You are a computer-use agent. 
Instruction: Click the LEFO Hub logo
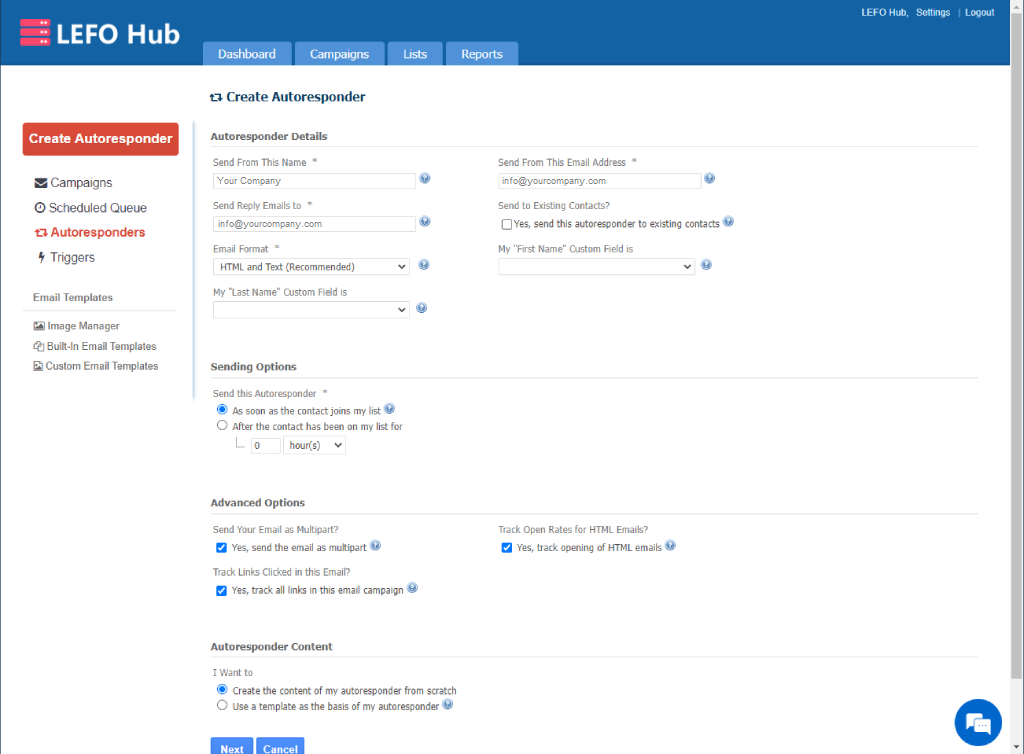(100, 34)
